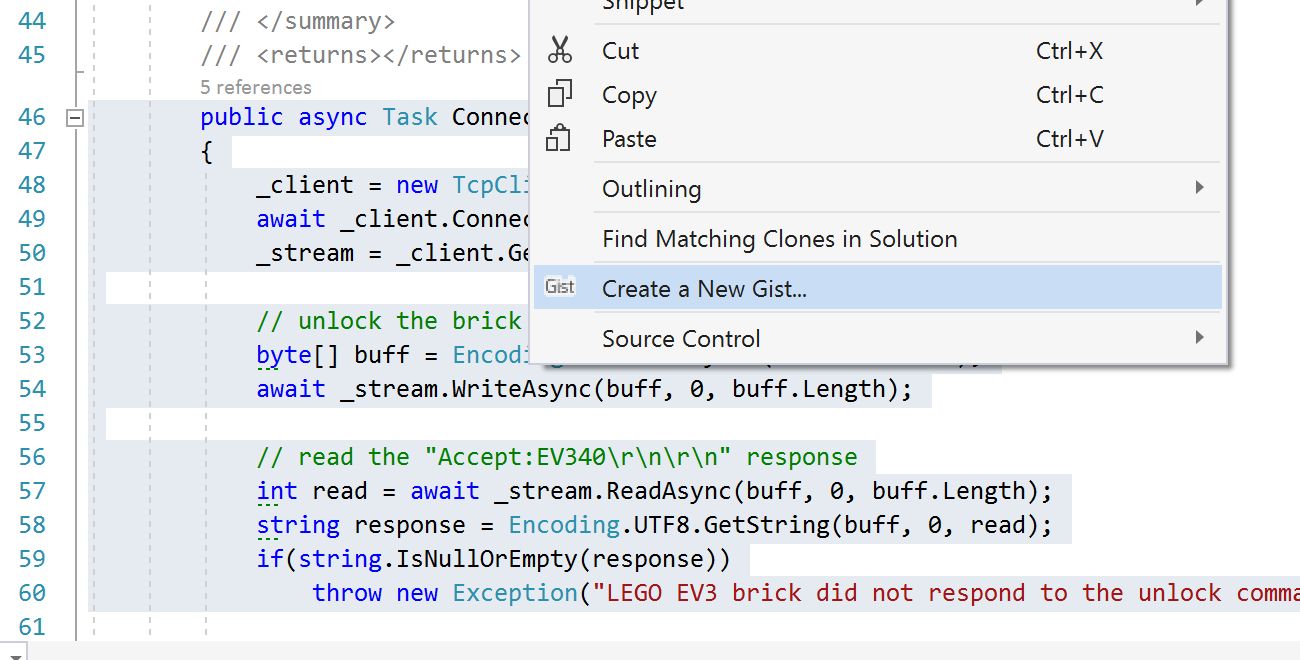Collapse the method at line 46
This screenshot has height=660, width=1300.
point(74,118)
